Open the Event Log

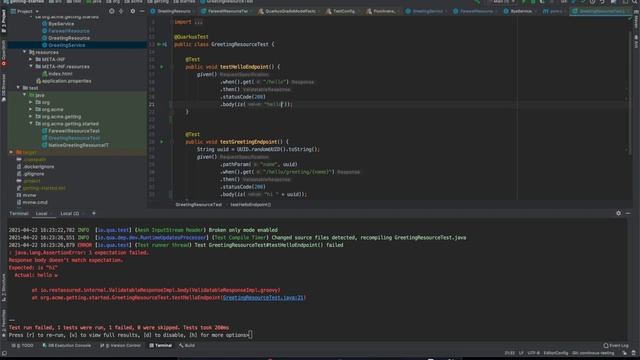[616, 345]
